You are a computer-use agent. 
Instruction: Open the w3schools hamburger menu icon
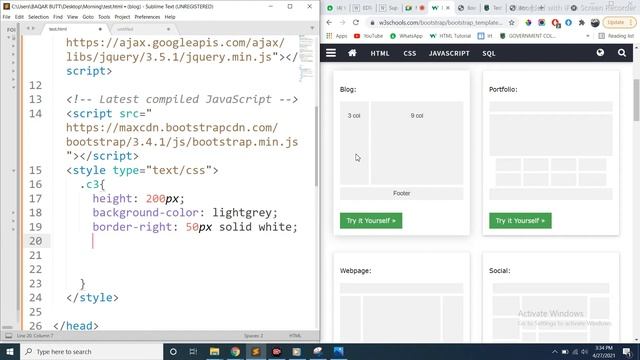[331, 53]
